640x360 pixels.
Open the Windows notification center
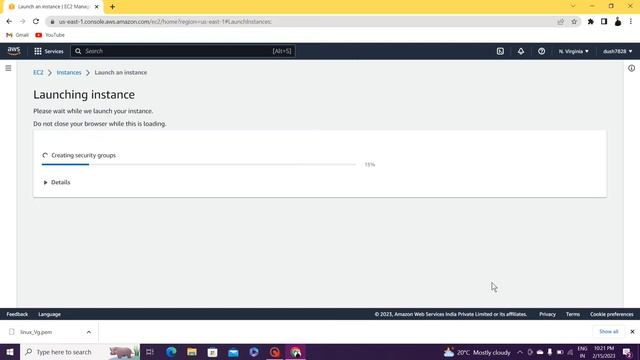pyautogui.click(x=627, y=352)
